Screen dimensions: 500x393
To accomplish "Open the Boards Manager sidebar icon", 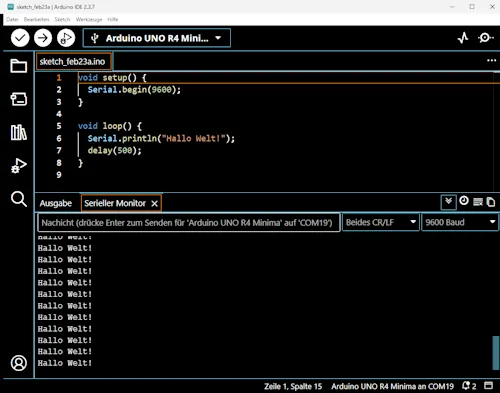I will pyautogui.click(x=19, y=99).
